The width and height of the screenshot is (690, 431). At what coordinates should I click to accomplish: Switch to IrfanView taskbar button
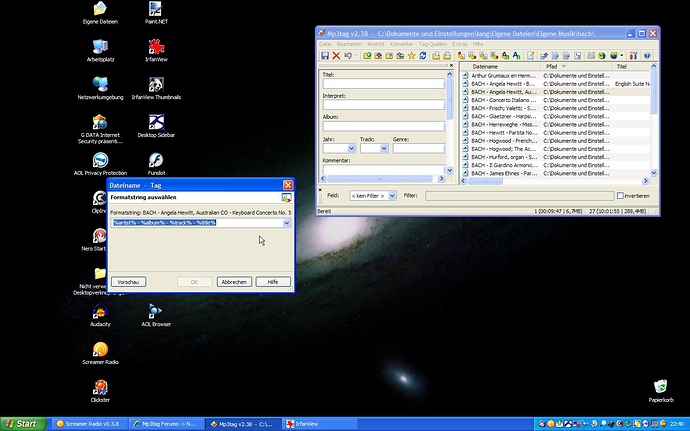point(320,424)
